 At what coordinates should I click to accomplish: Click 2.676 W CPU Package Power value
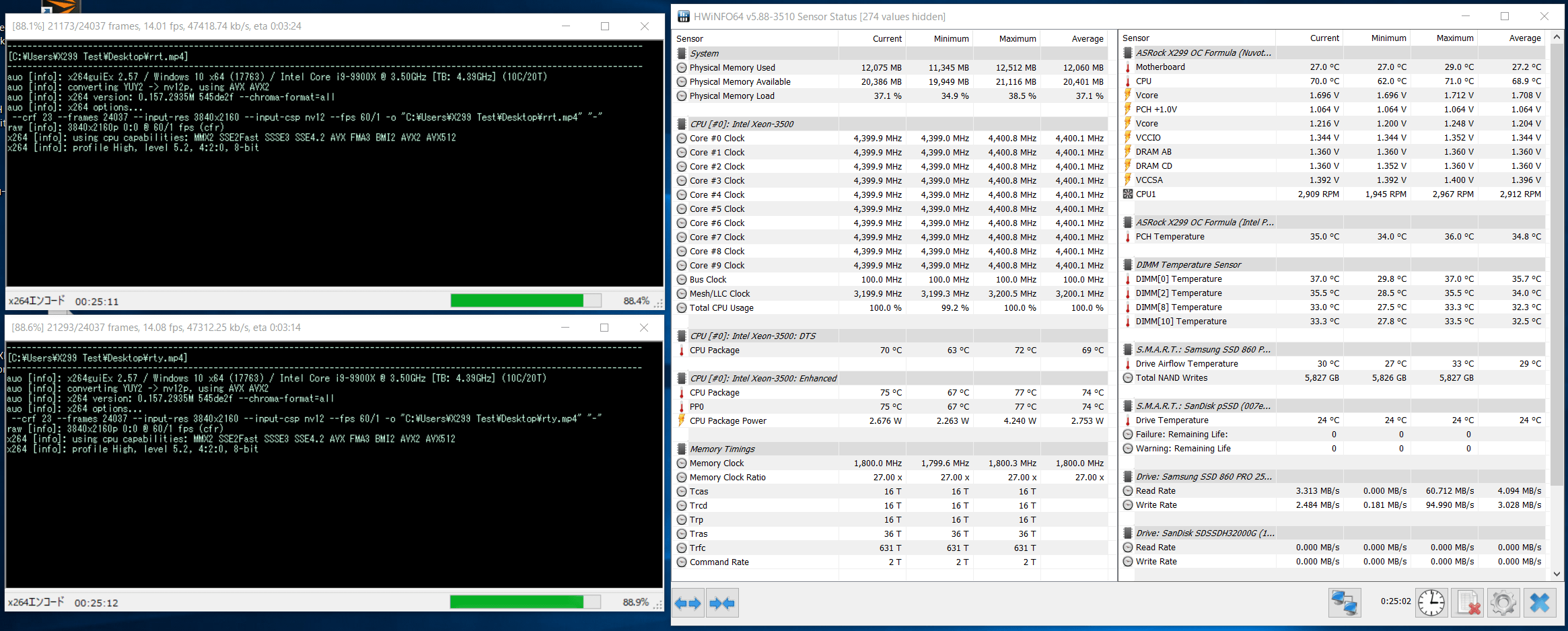pyautogui.click(x=885, y=421)
